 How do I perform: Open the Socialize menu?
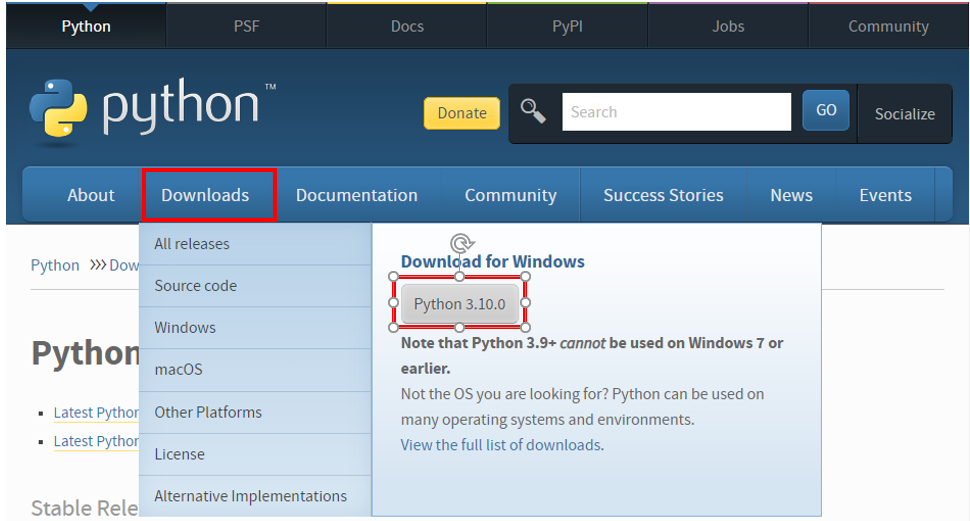pyautogui.click(x=904, y=114)
